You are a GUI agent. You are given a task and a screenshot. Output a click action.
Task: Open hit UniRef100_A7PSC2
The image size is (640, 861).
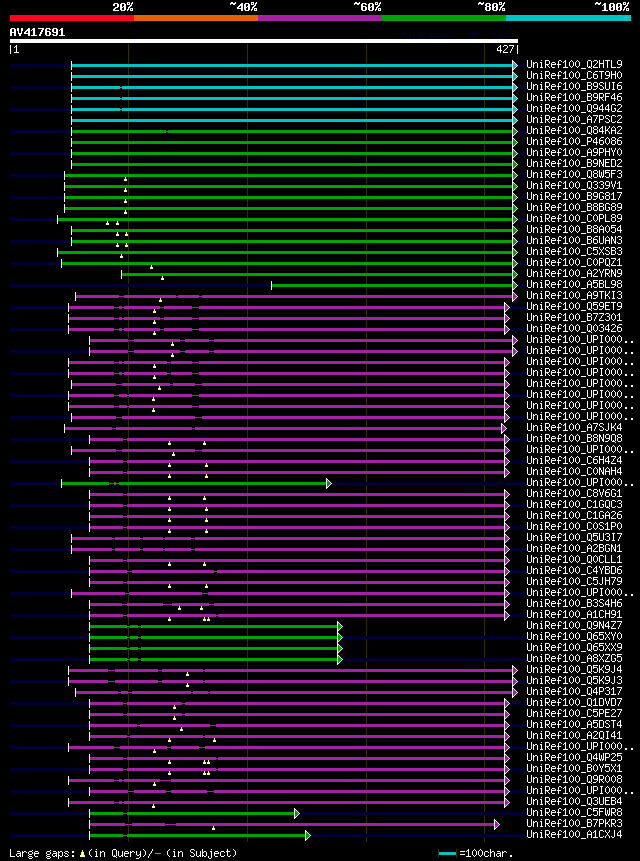(x=574, y=120)
